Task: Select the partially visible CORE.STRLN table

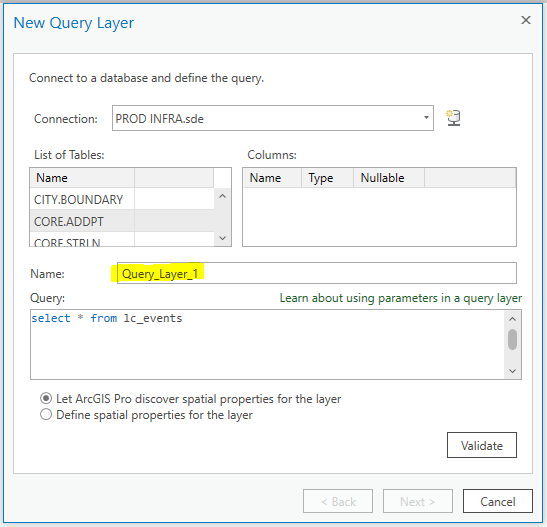Action: click(122, 240)
